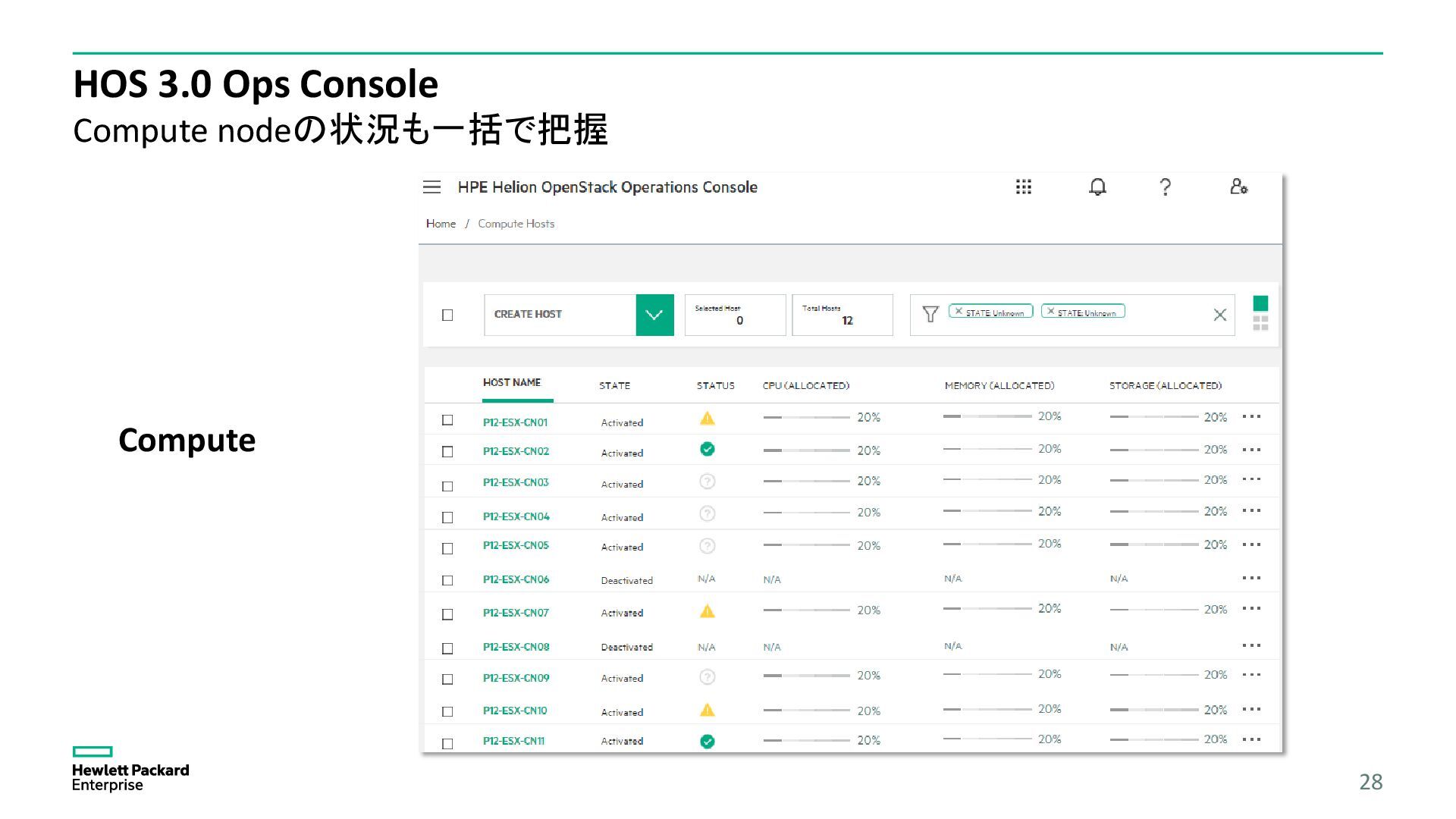The width and height of the screenshot is (1456, 819).
Task: Sort by the HOST NAME column header
Action: pyautogui.click(x=512, y=382)
